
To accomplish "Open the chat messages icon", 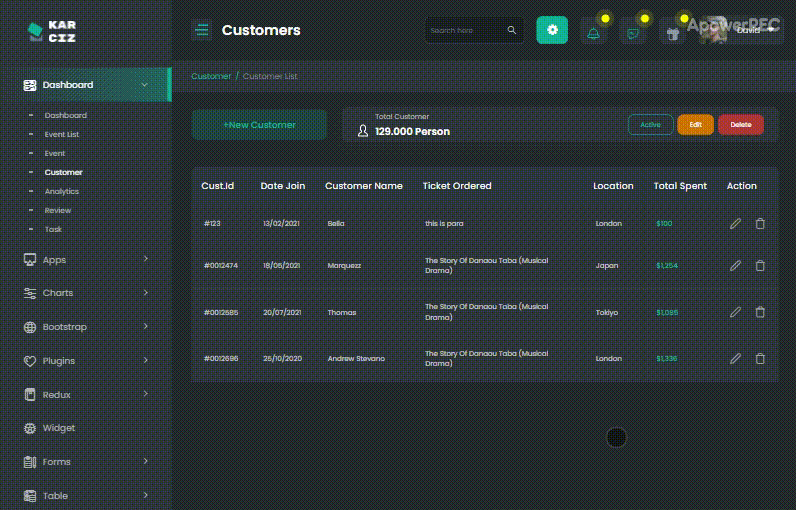I will 633,31.
